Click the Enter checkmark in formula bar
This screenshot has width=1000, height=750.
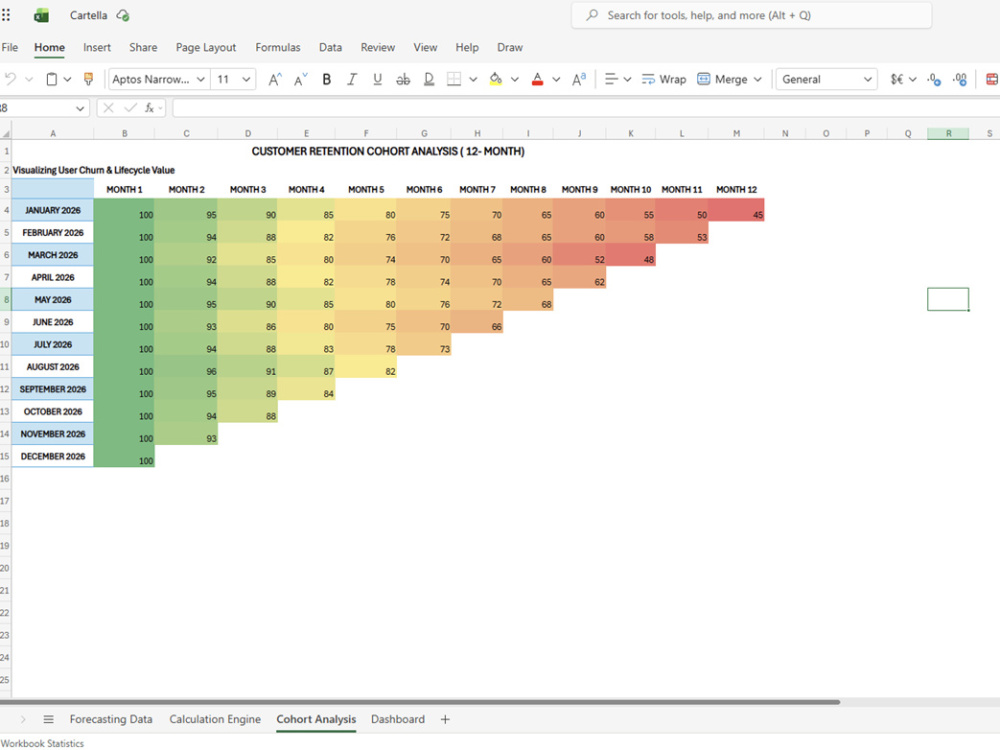pyautogui.click(x=130, y=108)
